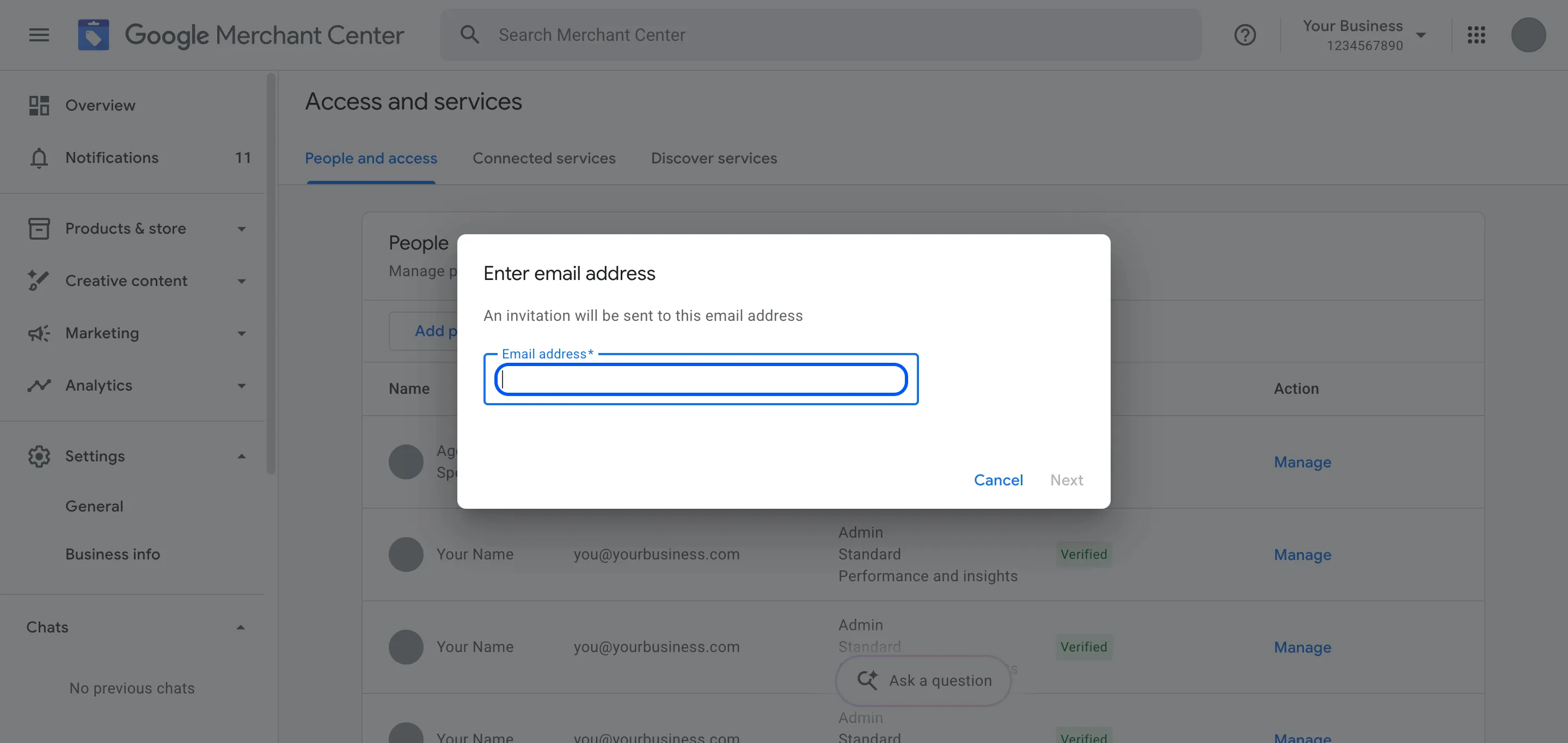Expand the Analytics section

pyautogui.click(x=242, y=386)
